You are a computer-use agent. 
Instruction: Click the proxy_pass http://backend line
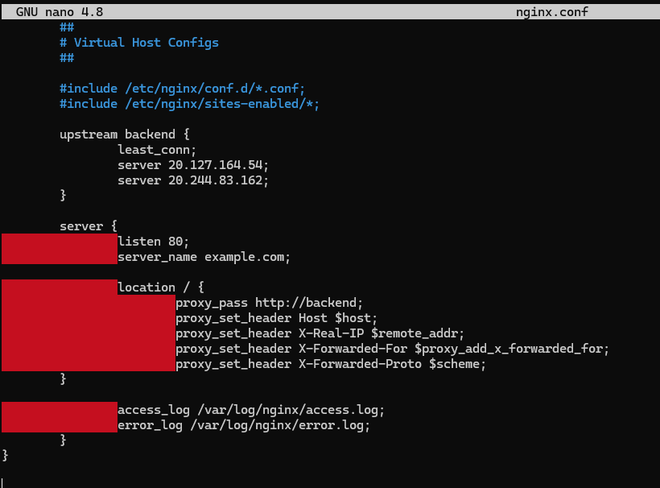click(268, 302)
